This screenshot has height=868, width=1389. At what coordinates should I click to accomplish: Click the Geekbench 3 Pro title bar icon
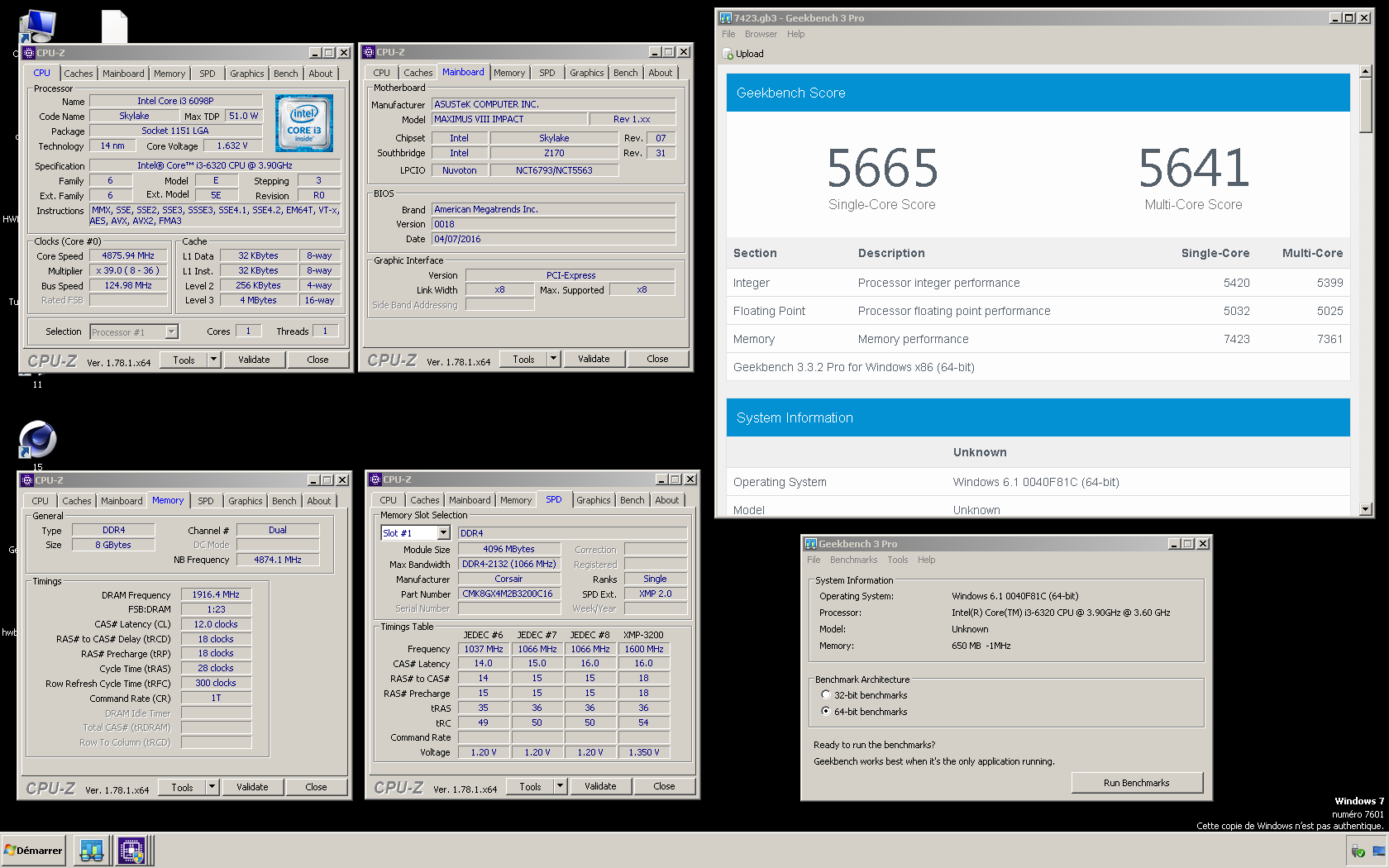[x=811, y=544]
